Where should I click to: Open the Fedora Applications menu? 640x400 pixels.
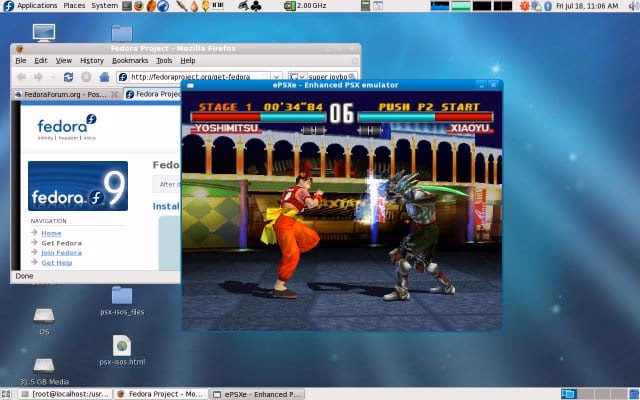pyautogui.click(x=31, y=6)
